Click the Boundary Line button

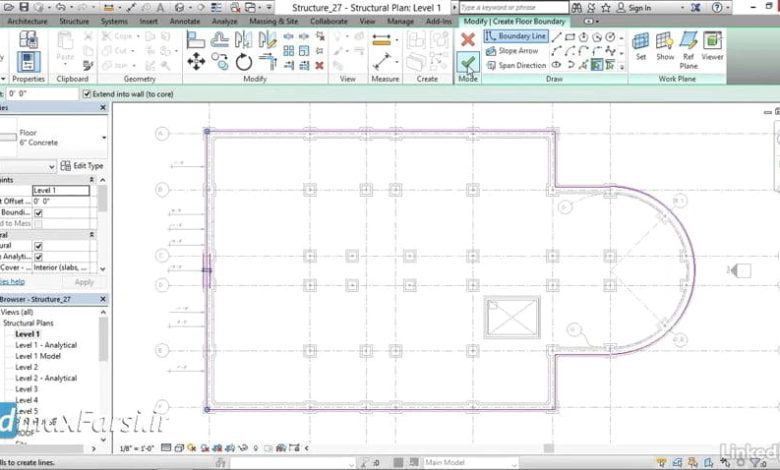pyautogui.click(x=516, y=36)
